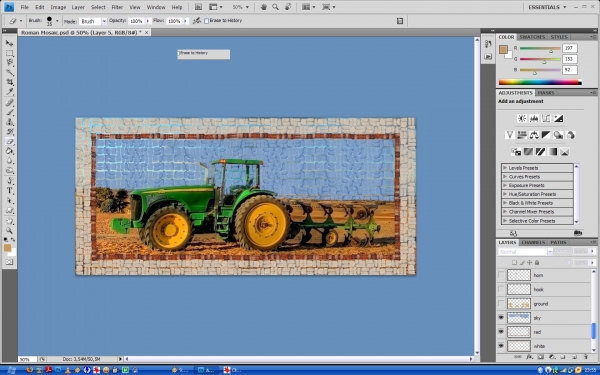This screenshot has width=600, height=375.
Task: Add a layer style (fx)
Action: [x=529, y=357]
